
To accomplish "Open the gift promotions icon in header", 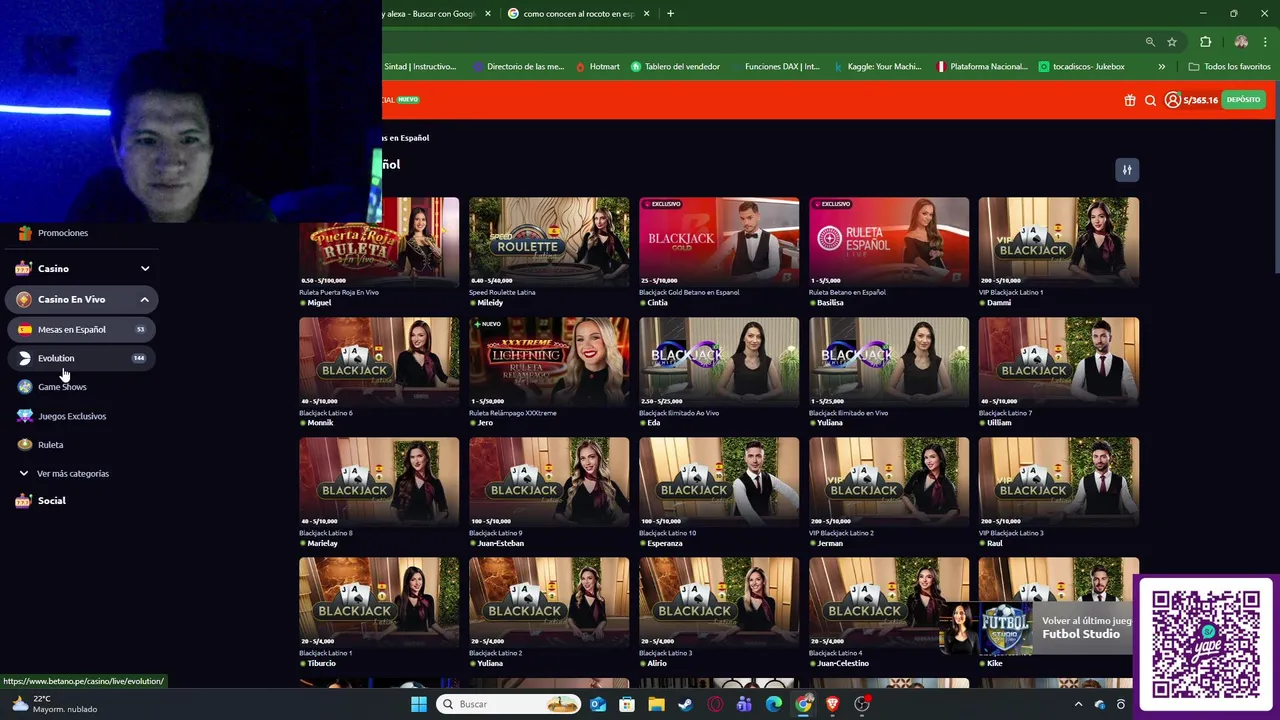I will 1130,100.
